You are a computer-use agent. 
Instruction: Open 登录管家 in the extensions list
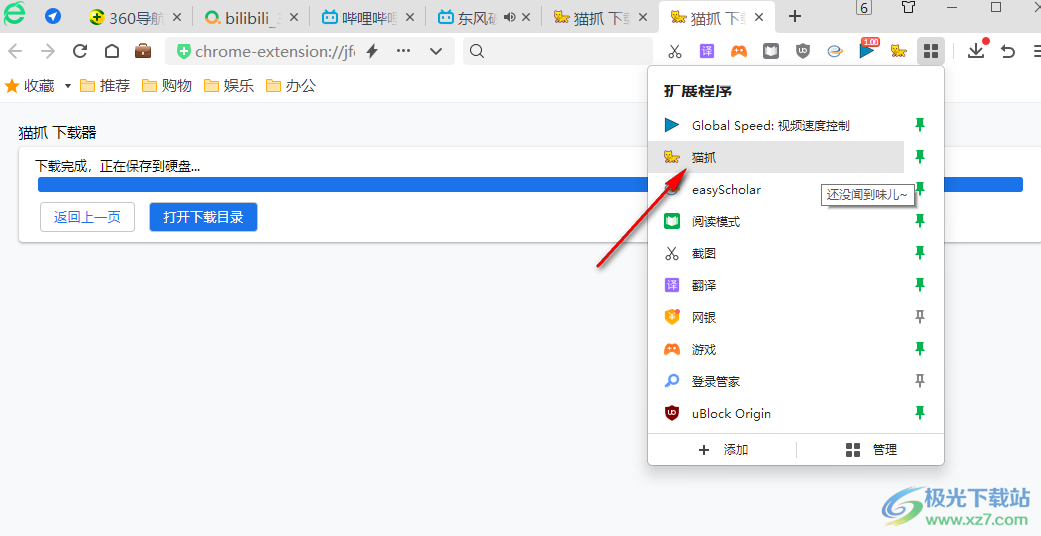pos(775,381)
